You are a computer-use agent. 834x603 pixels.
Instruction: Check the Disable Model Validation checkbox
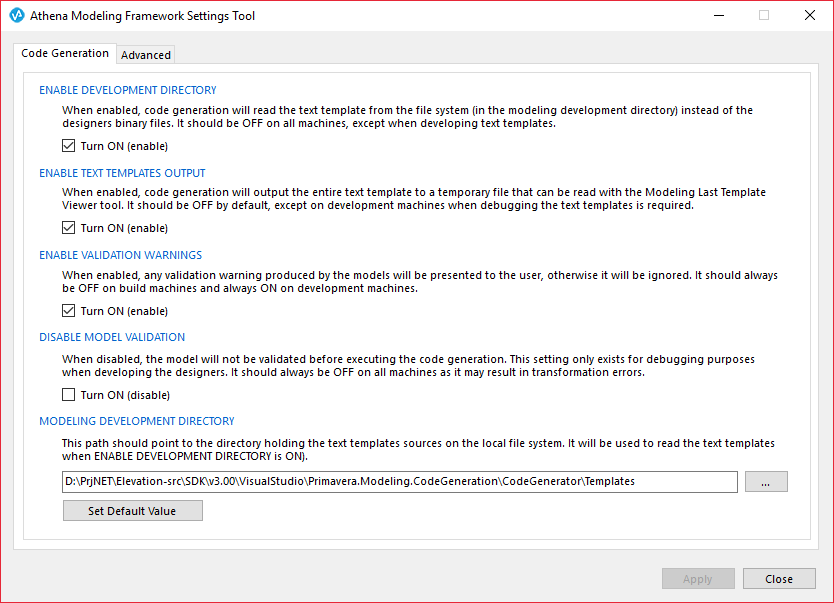(x=69, y=395)
